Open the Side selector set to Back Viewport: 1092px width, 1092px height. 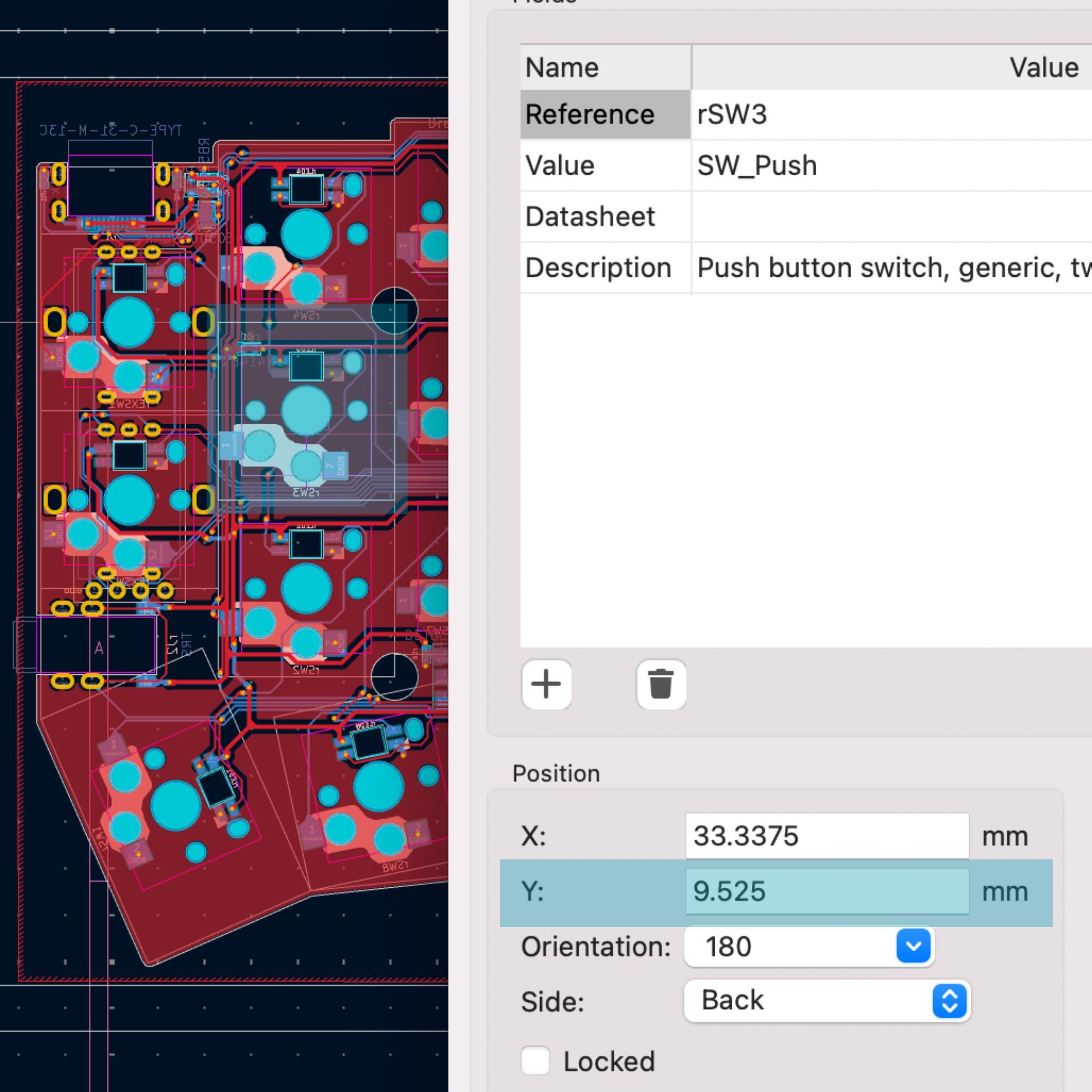click(x=827, y=1000)
